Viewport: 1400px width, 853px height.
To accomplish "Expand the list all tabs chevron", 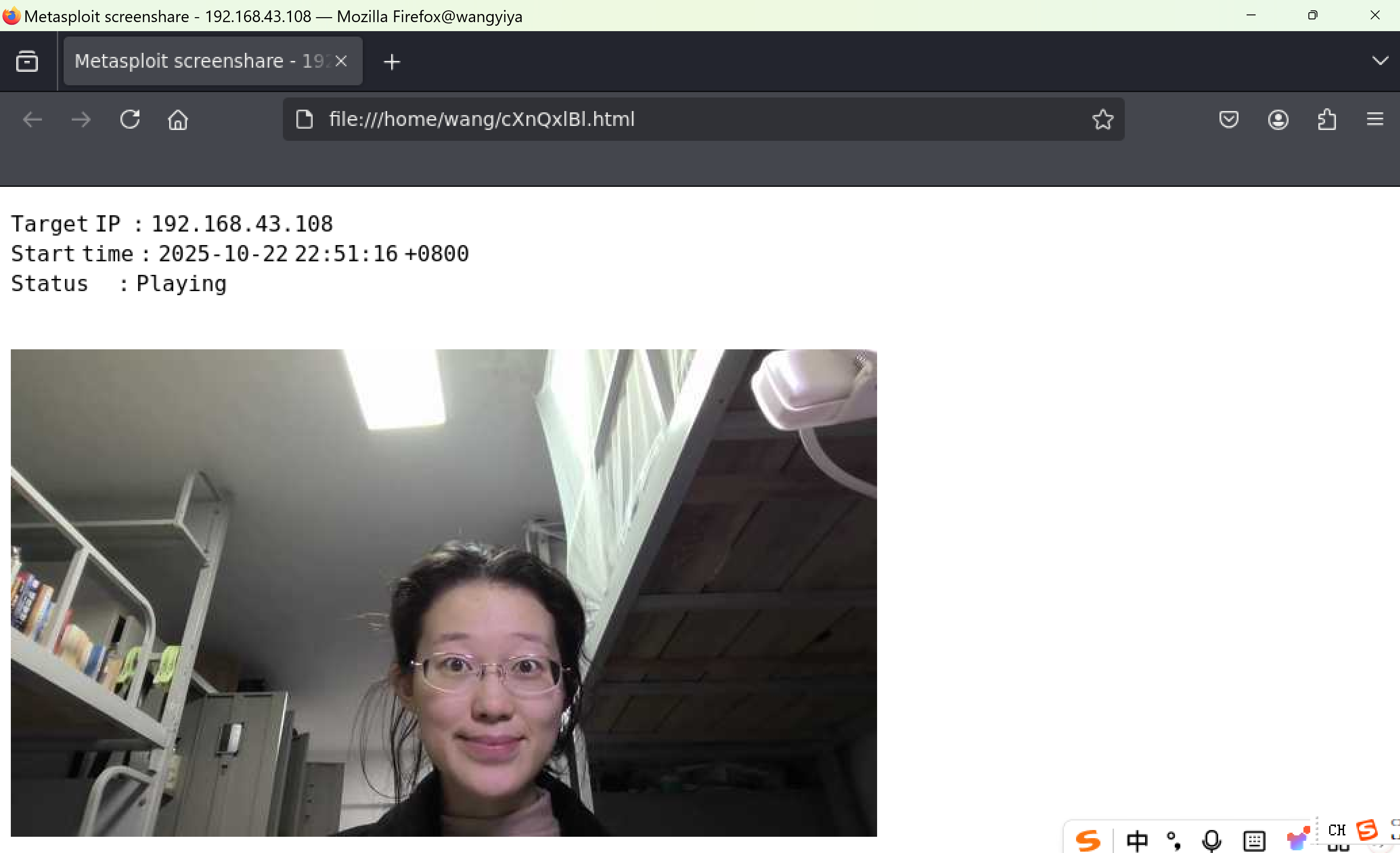I will coord(1380,61).
